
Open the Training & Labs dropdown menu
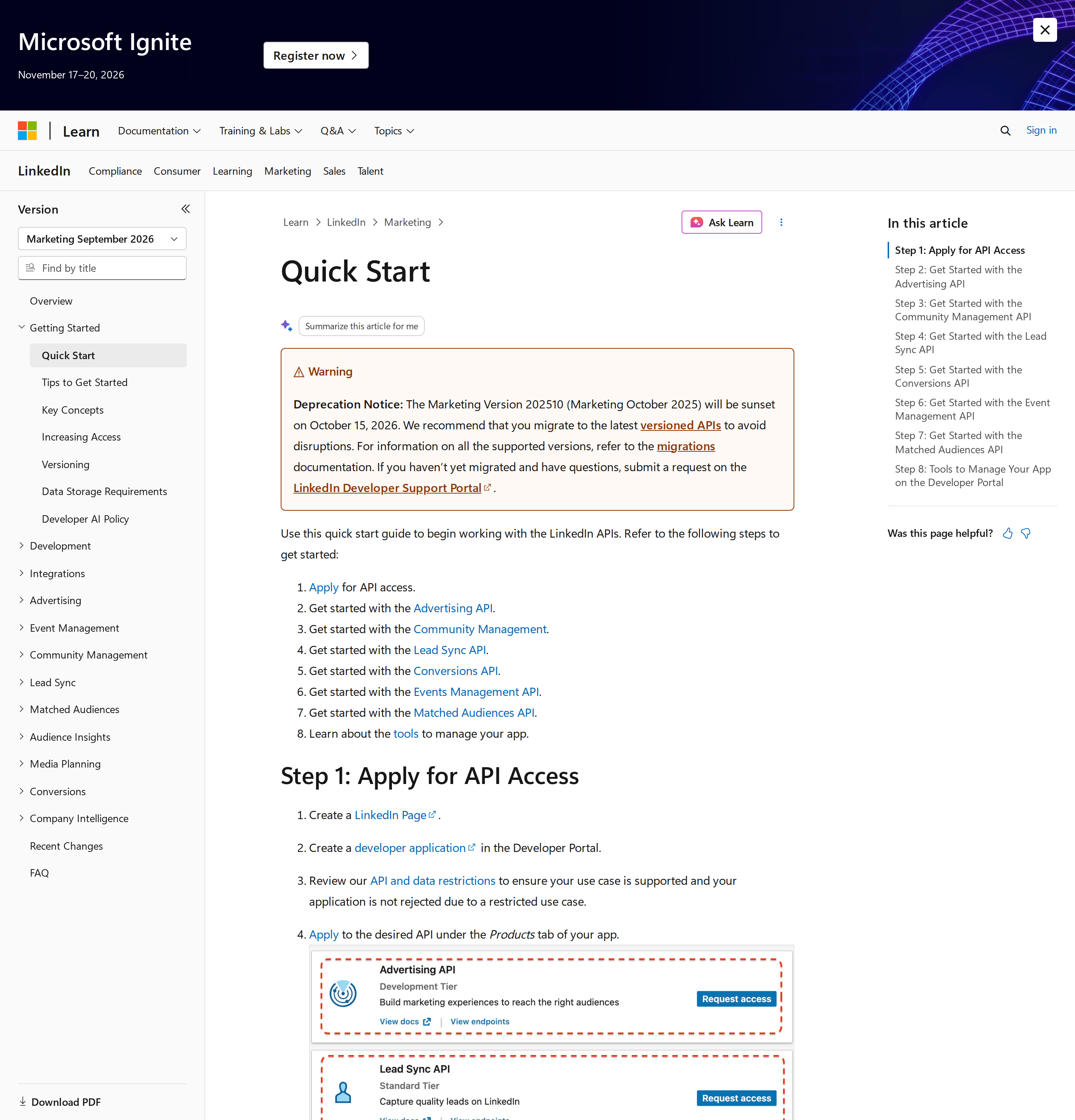[261, 131]
